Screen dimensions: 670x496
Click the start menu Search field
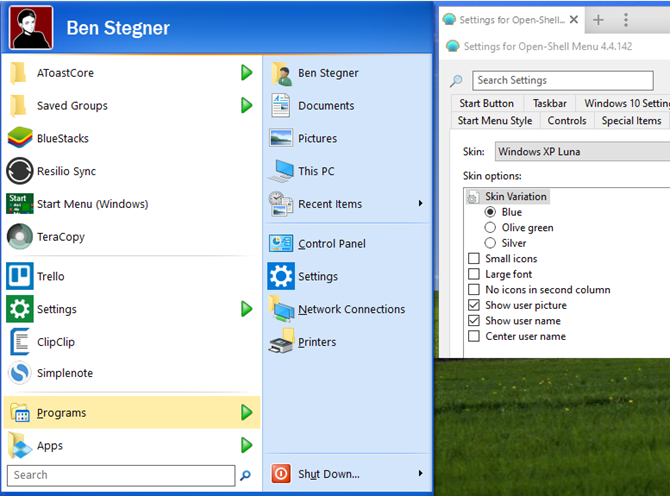tap(121, 475)
